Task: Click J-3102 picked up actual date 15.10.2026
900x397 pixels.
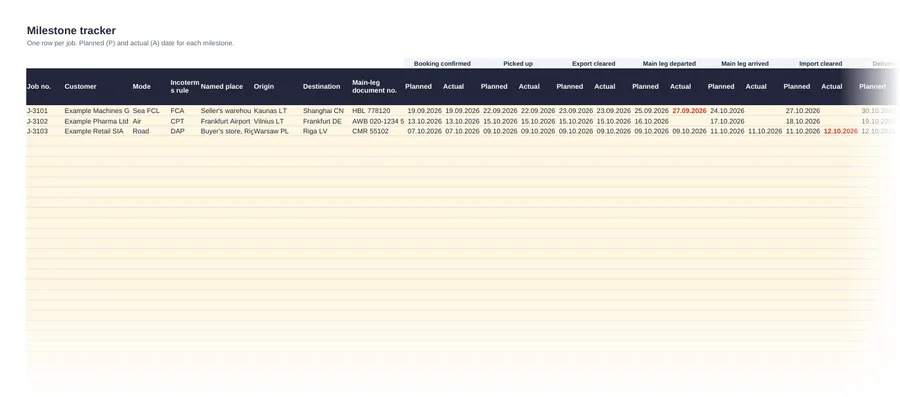Action: [x=538, y=122]
